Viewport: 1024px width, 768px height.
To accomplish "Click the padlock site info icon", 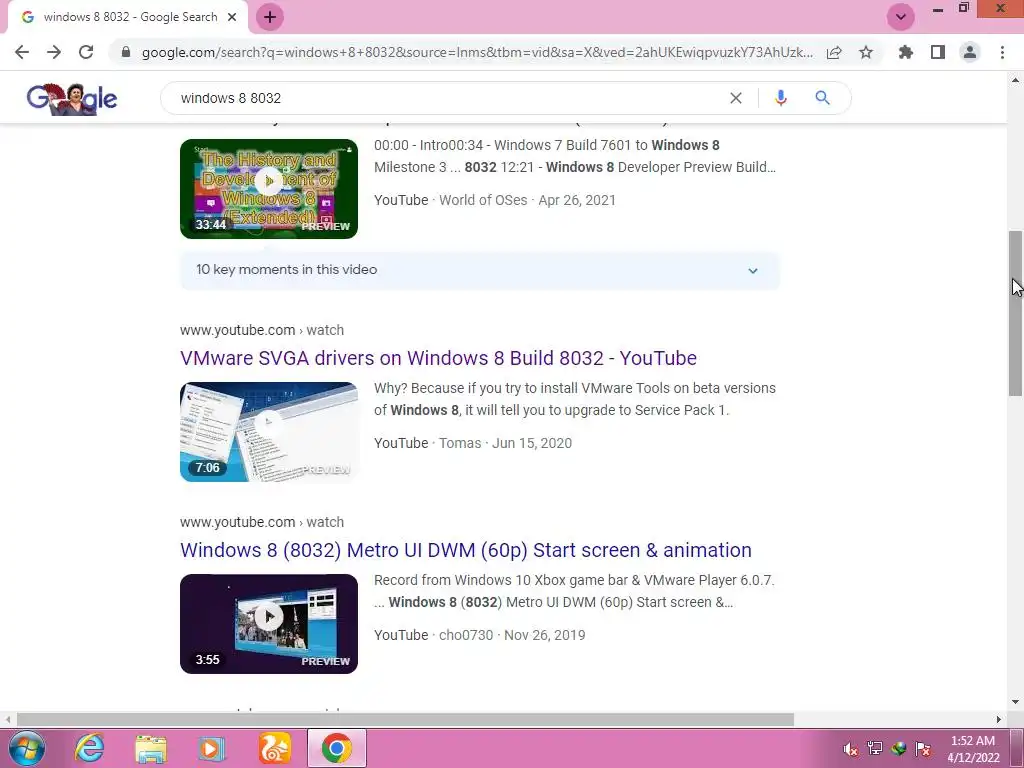I will click(126, 52).
